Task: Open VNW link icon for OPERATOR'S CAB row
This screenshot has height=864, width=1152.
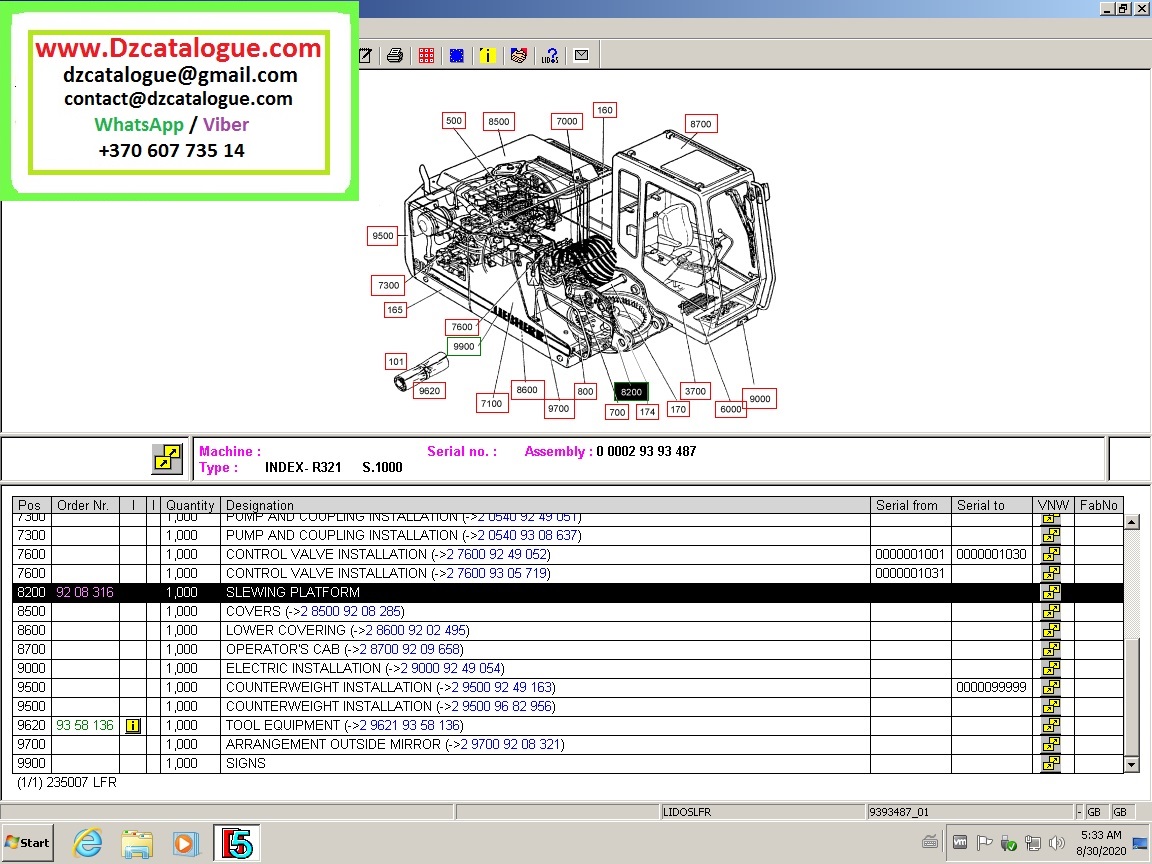Action: (1051, 649)
